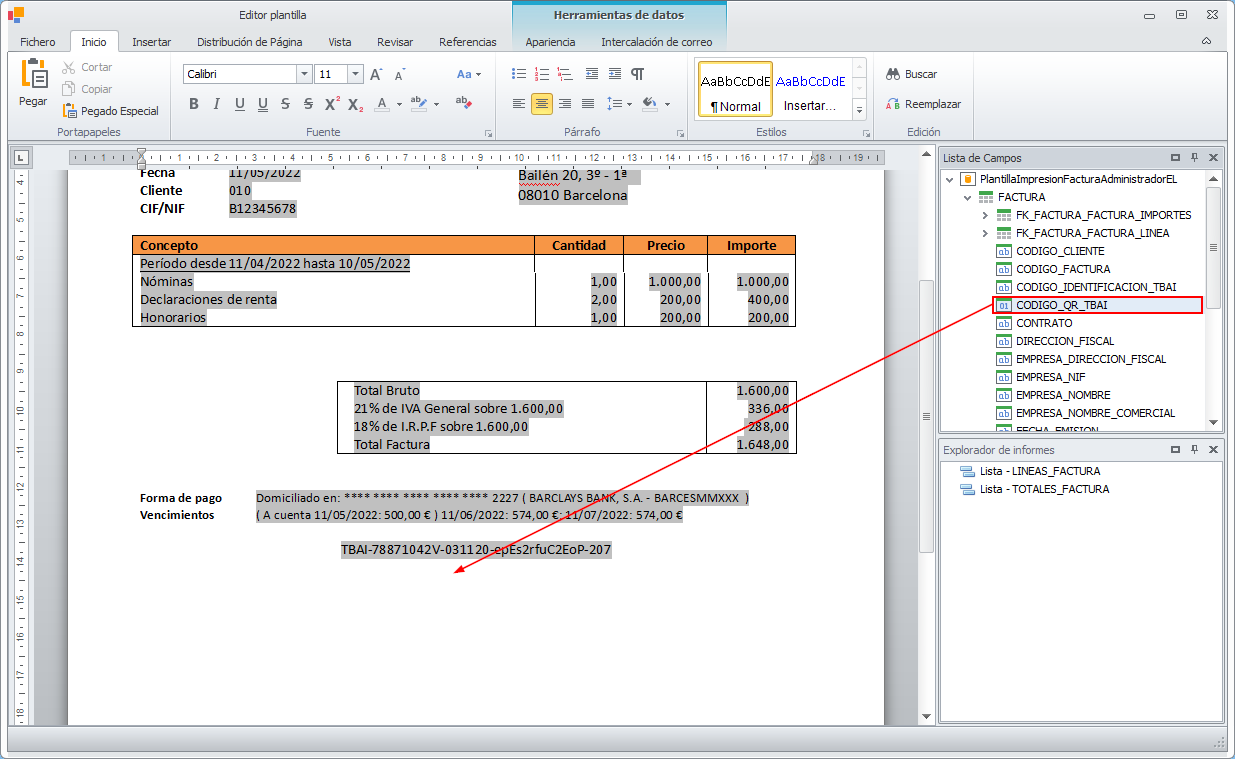The image size is (1235, 759).
Task: Click the bulleted list icon
Action: [x=519, y=74]
